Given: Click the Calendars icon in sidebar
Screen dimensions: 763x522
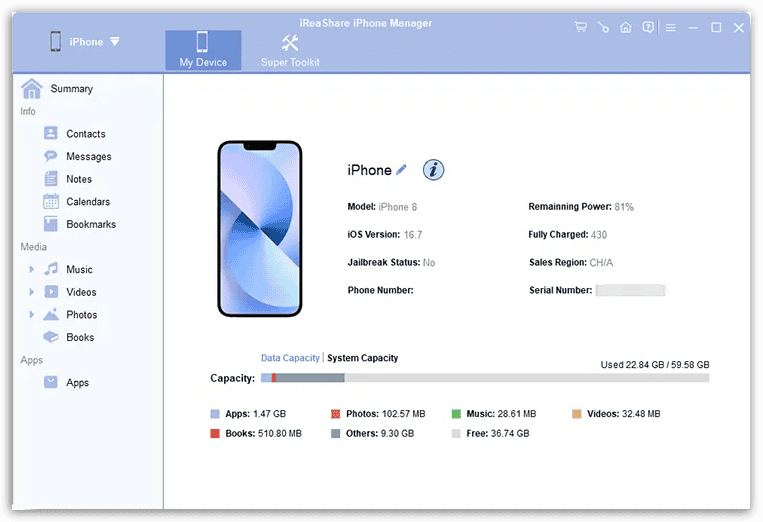Looking at the screenshot, I should coord(51,201).
